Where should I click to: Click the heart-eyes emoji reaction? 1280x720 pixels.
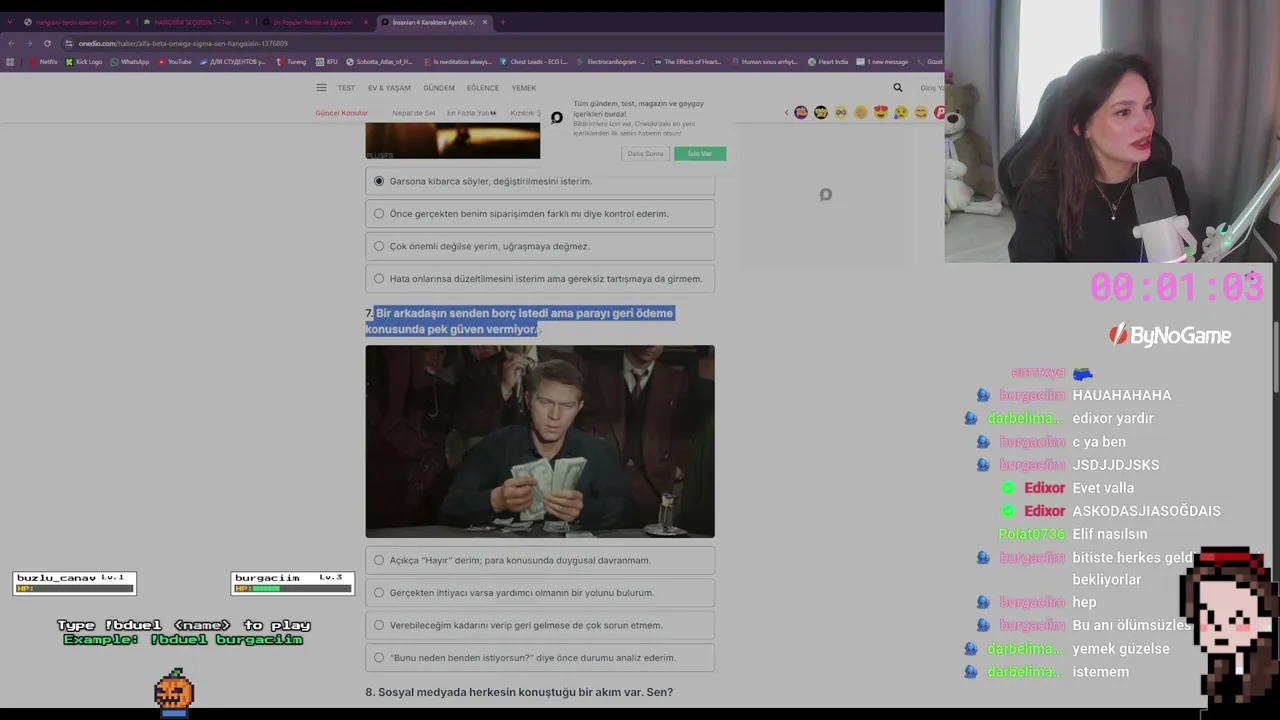pos(881,113)
